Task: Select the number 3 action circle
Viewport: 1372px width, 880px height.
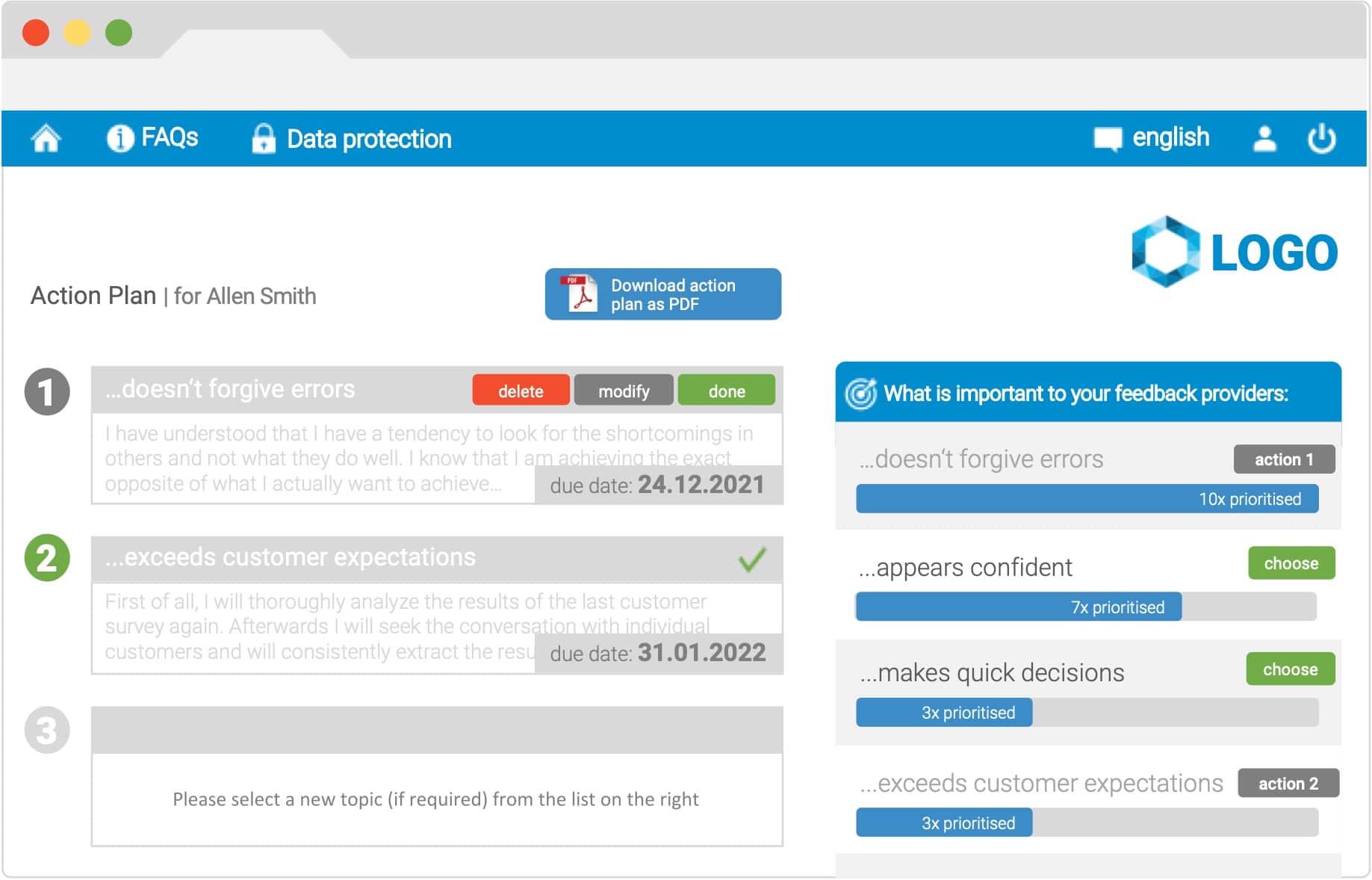Action: coord(47,730)
